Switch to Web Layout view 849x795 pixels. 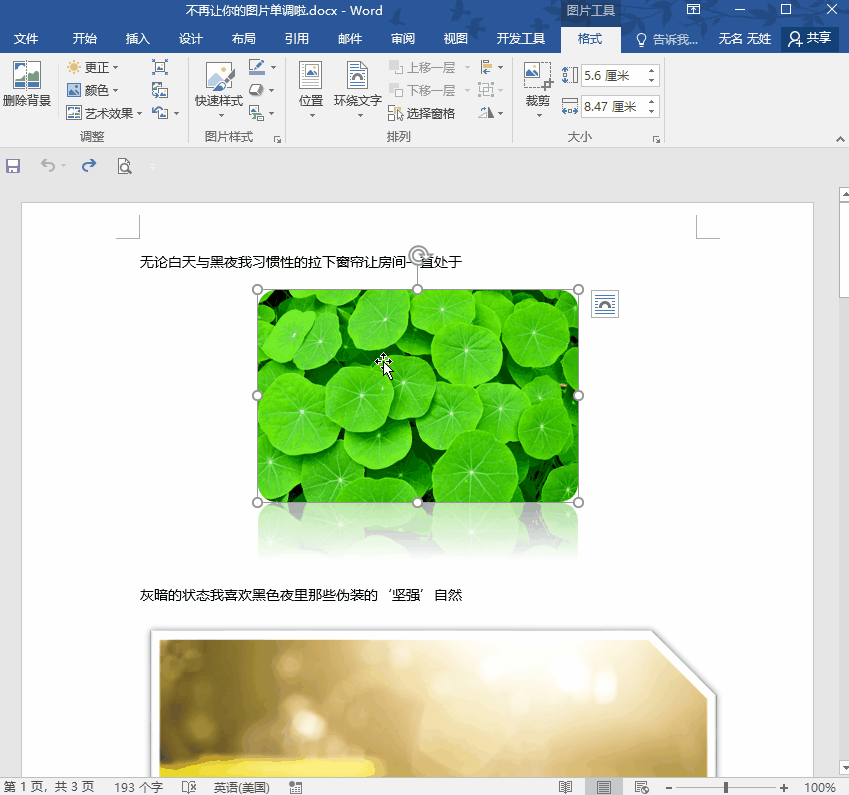[x=642, y=787]
